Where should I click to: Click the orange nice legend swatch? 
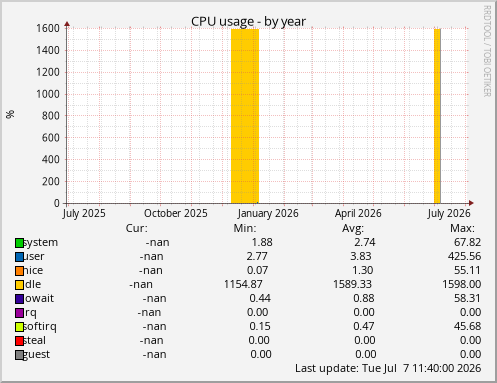[x=19, y=271]
